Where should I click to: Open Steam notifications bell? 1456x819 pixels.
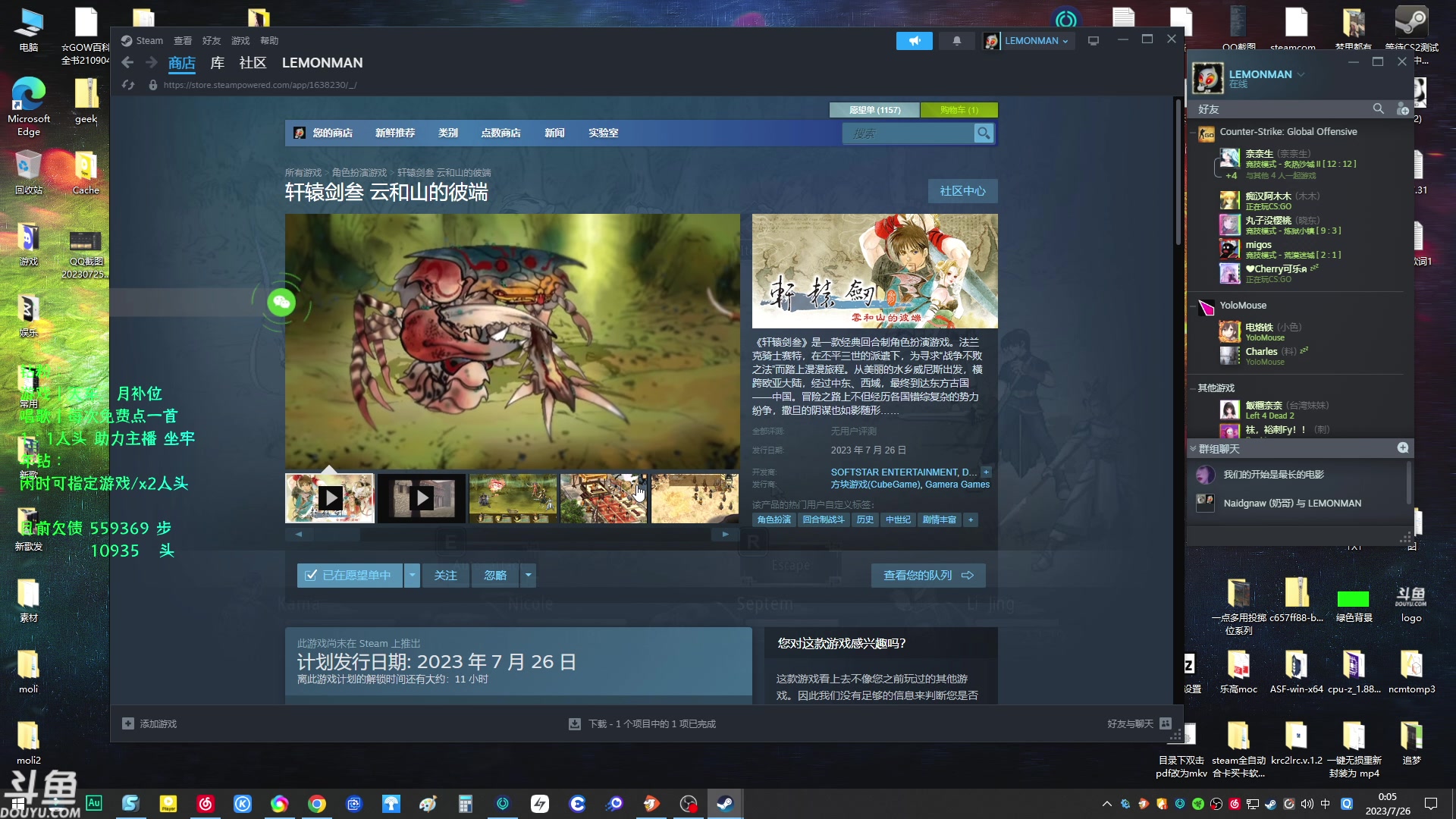[x=957, y=41]
